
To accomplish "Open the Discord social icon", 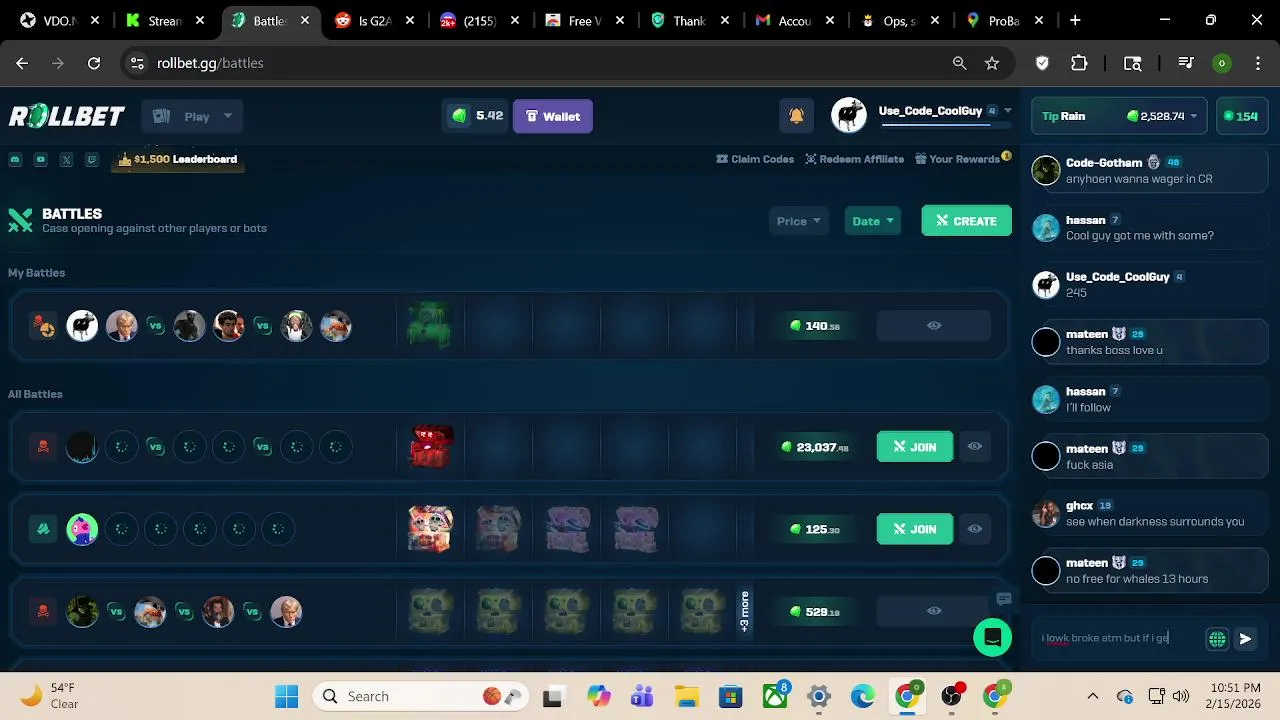I will click(x=15, y=159).
